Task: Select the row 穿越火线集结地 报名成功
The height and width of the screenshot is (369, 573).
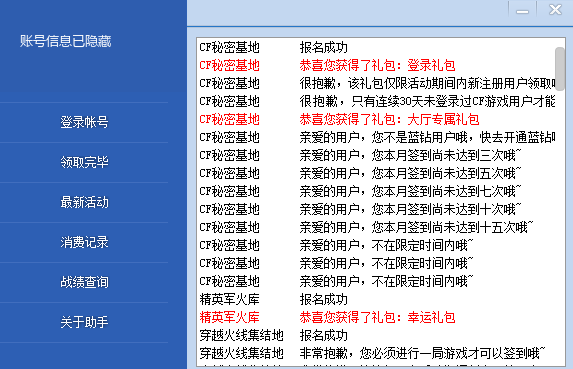Action: point(376,335)
